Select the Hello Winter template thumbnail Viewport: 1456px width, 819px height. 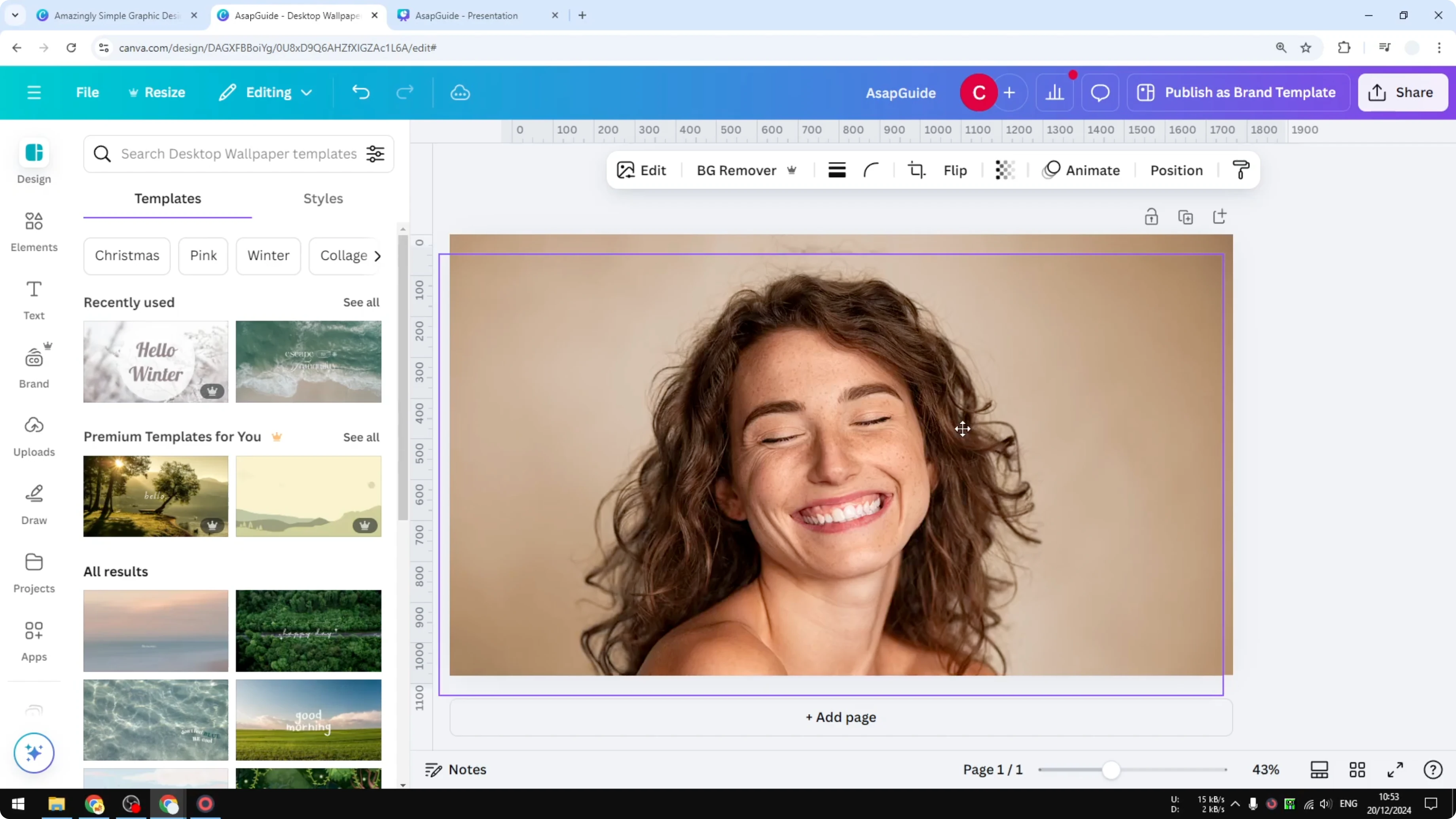(155, 362)
